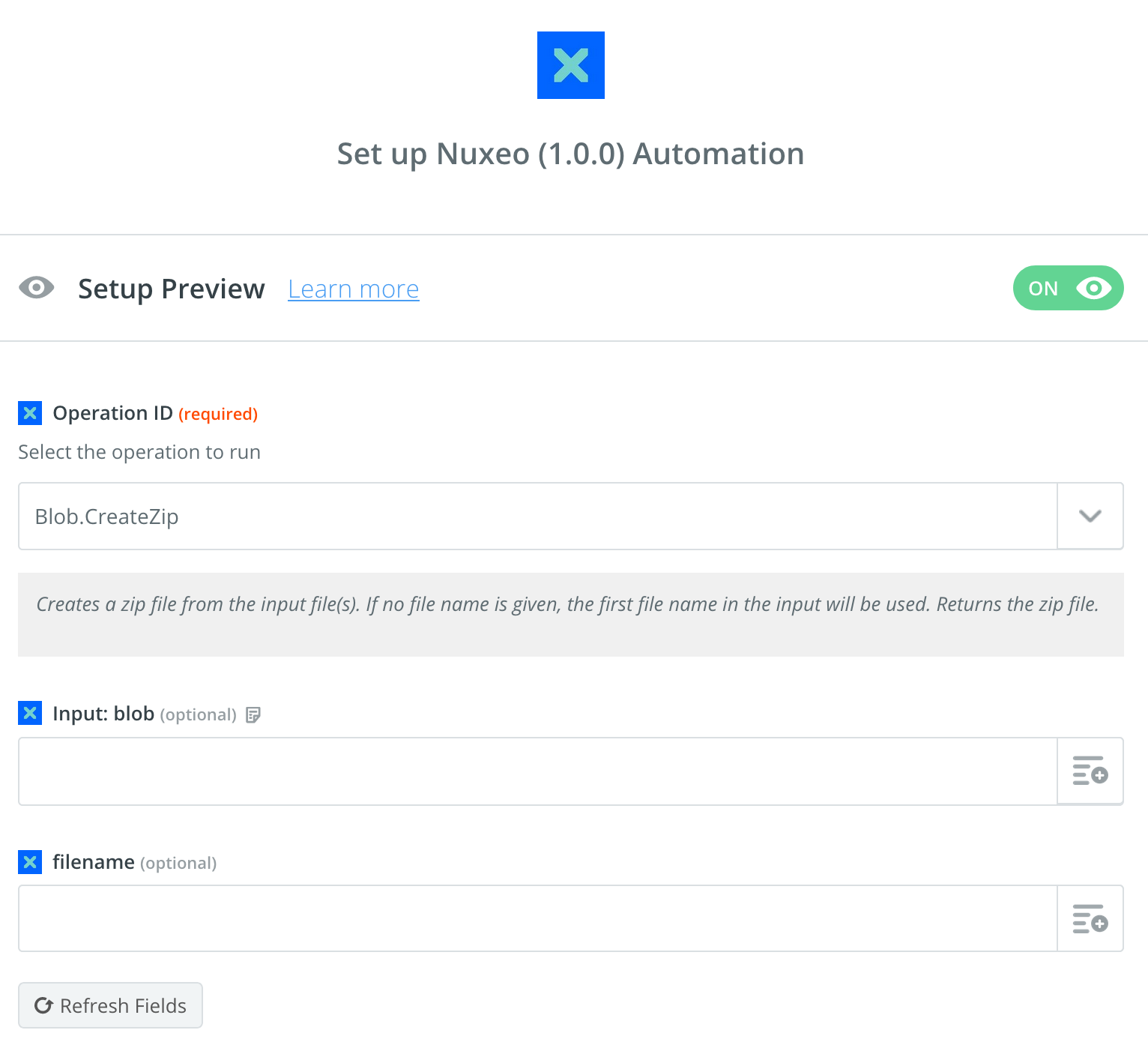1148x1051 pixels.
Task: Open the Learn more link
Action: tap(354, 289)
